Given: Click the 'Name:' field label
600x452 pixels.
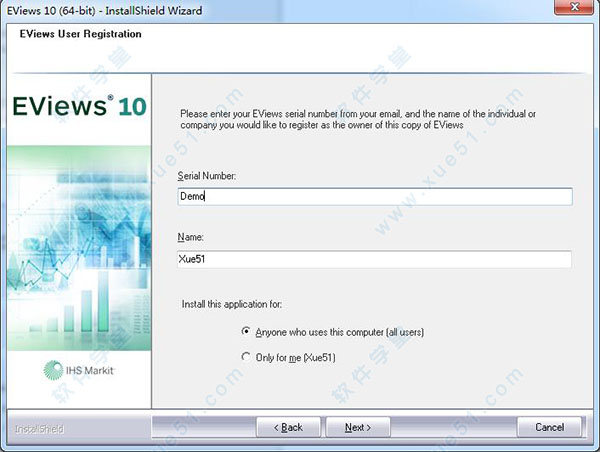Looking at the screenshot, I should pos(190,238).
